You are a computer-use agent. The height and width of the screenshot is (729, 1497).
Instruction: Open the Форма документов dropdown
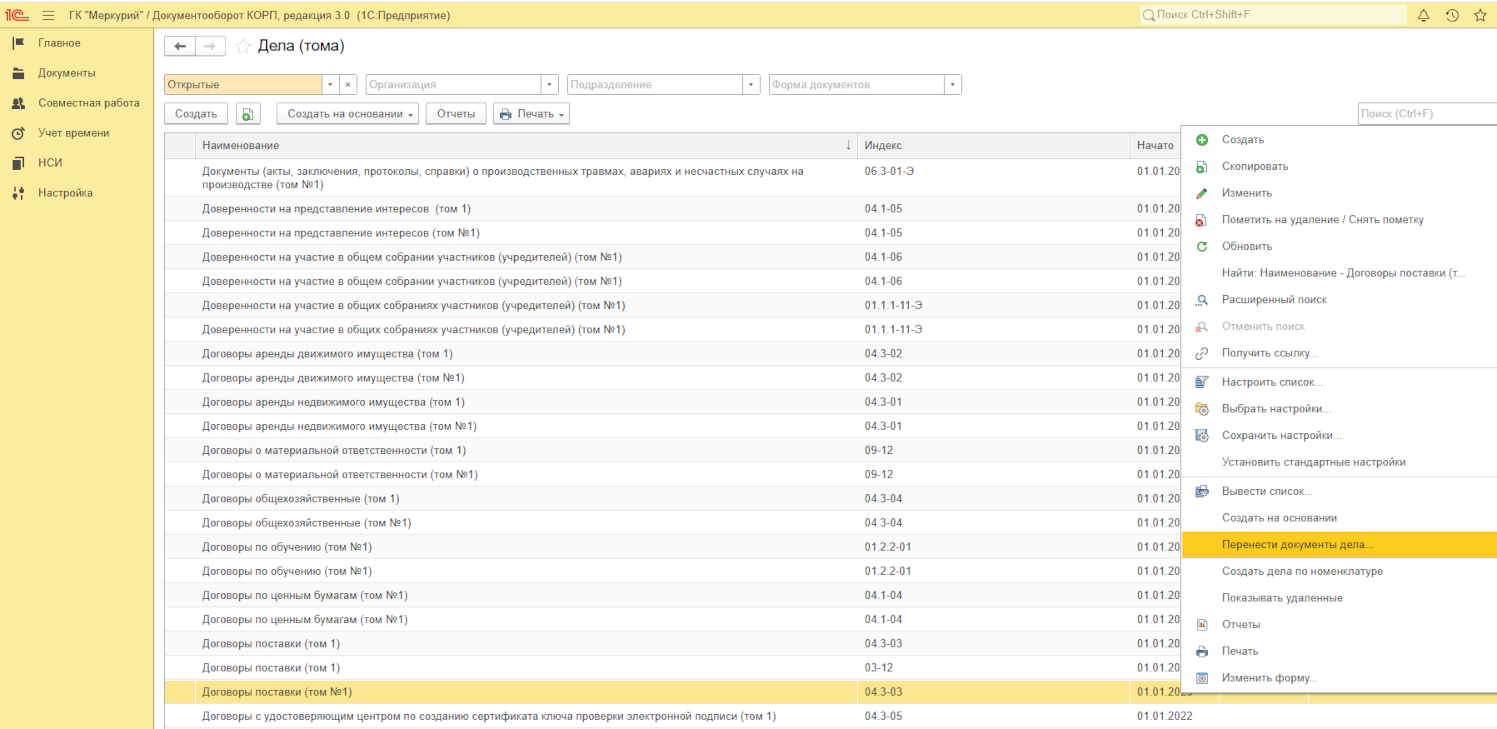952,85
